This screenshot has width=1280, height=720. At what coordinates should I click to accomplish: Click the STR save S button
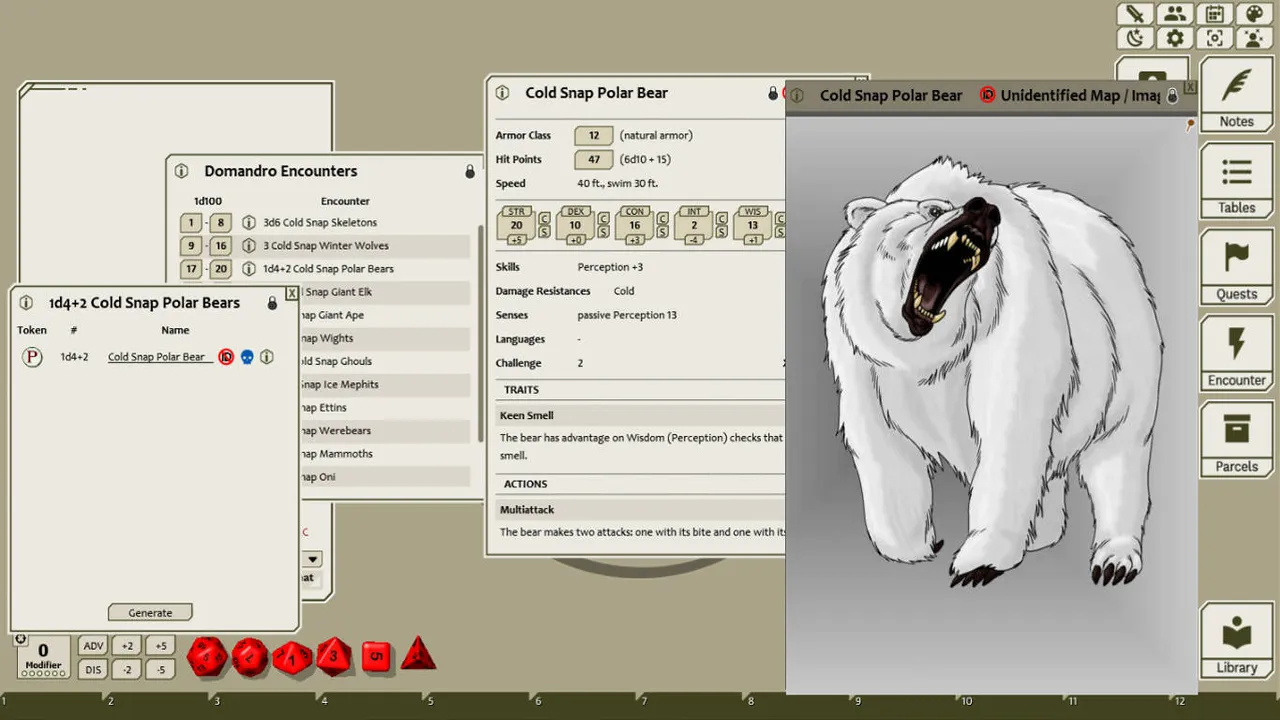[x=544, y=232]
